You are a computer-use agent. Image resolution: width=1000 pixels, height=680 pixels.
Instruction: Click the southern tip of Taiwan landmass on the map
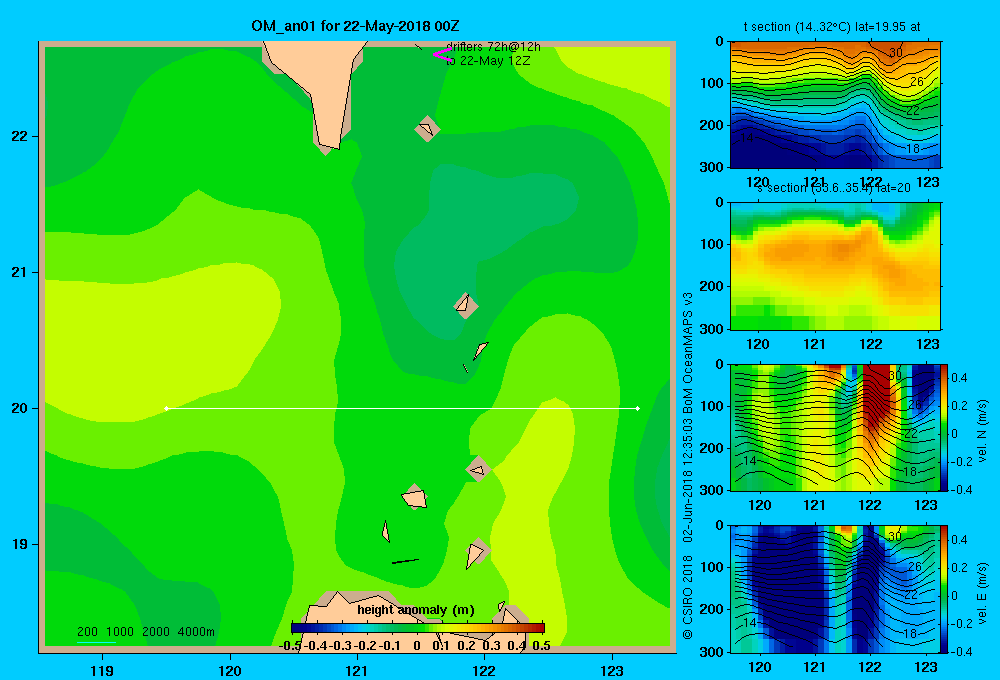tap(330, 145)
